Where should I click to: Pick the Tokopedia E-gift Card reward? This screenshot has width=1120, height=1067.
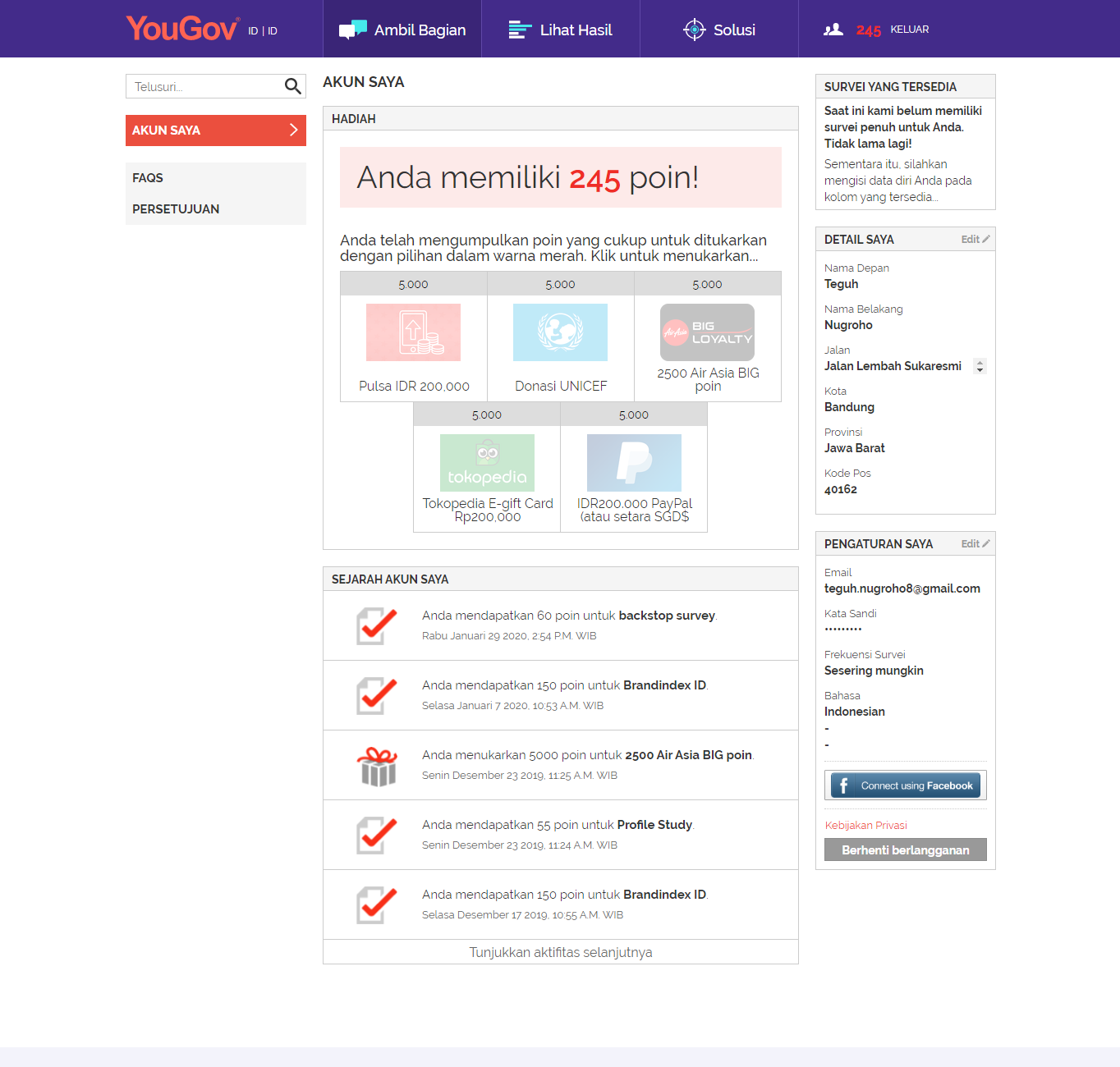click(x=487, y=463)
